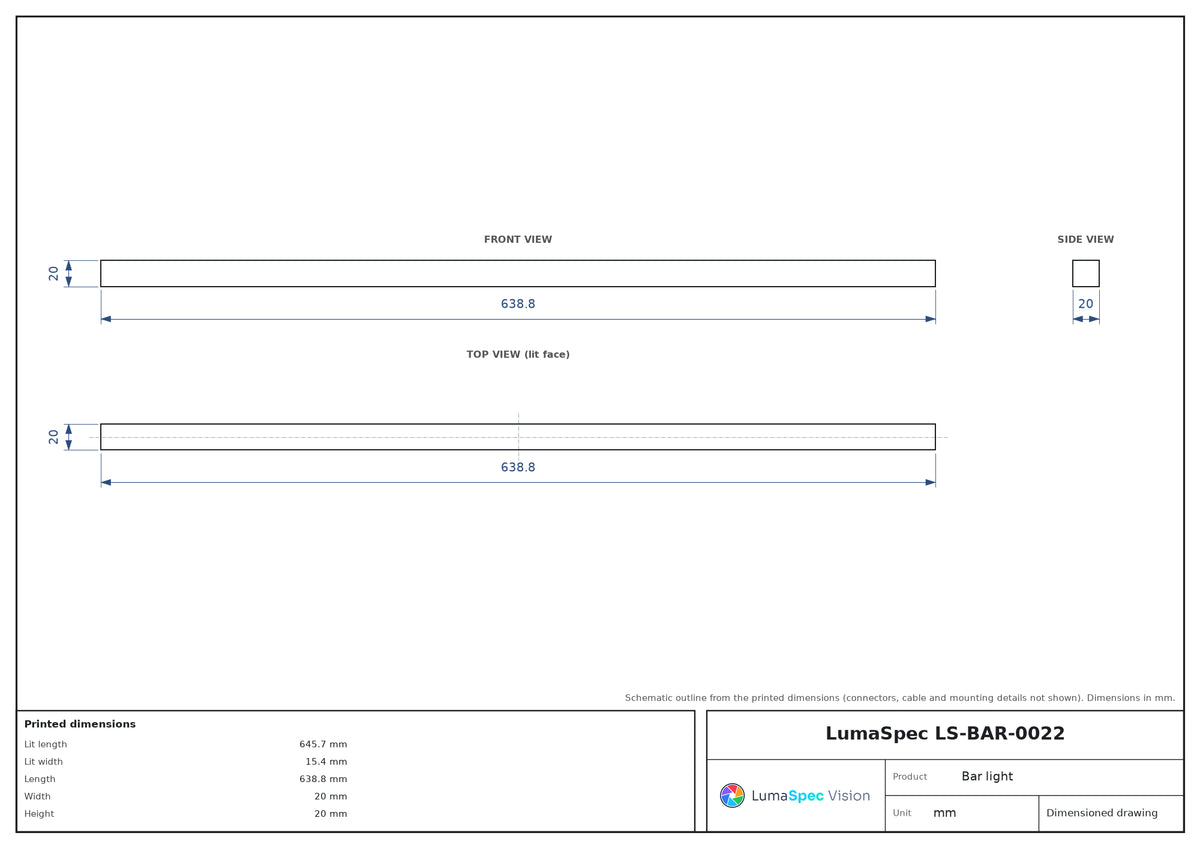Click the Lit width 15.4 mm value

pos(326,762)
